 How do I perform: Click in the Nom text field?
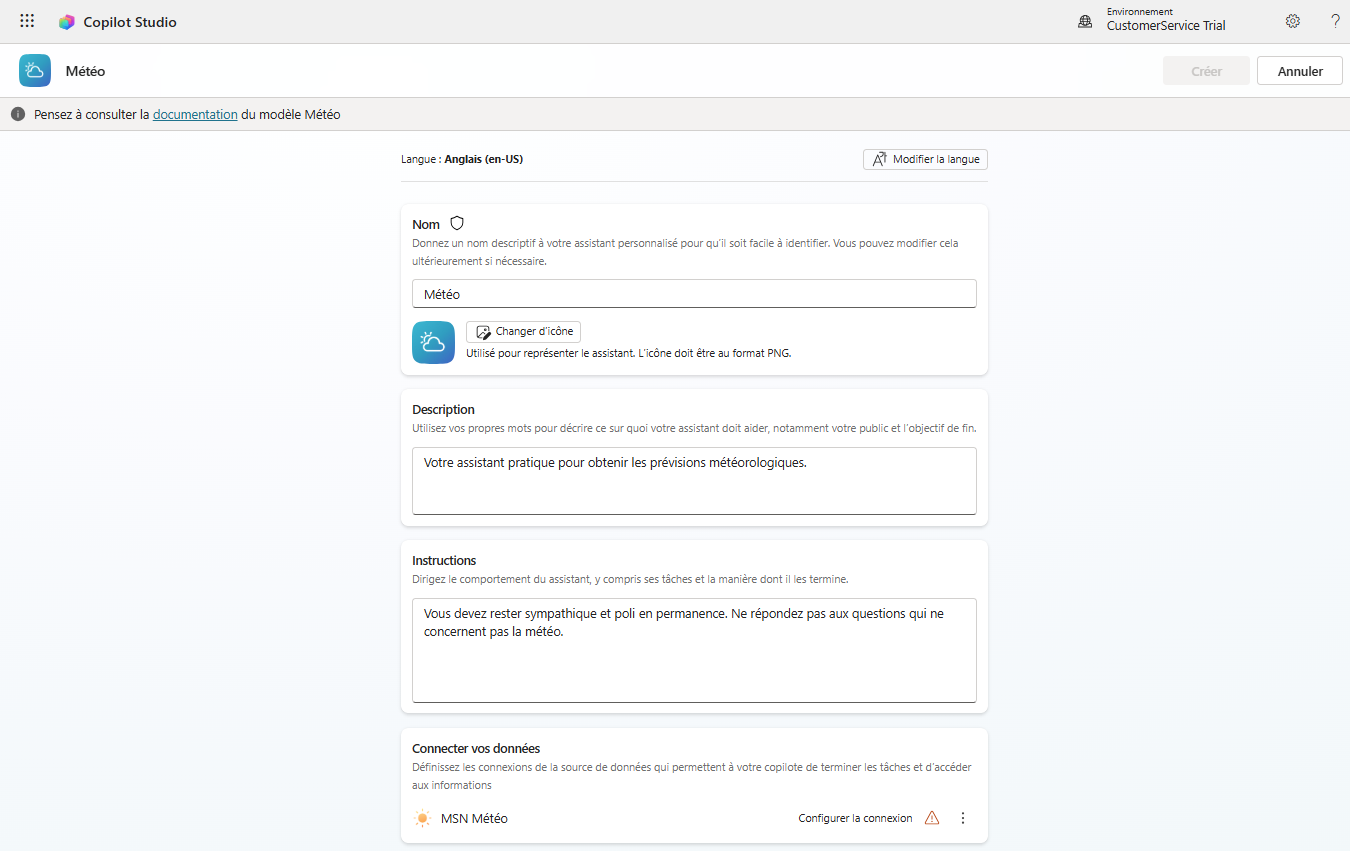pos(694,294)
